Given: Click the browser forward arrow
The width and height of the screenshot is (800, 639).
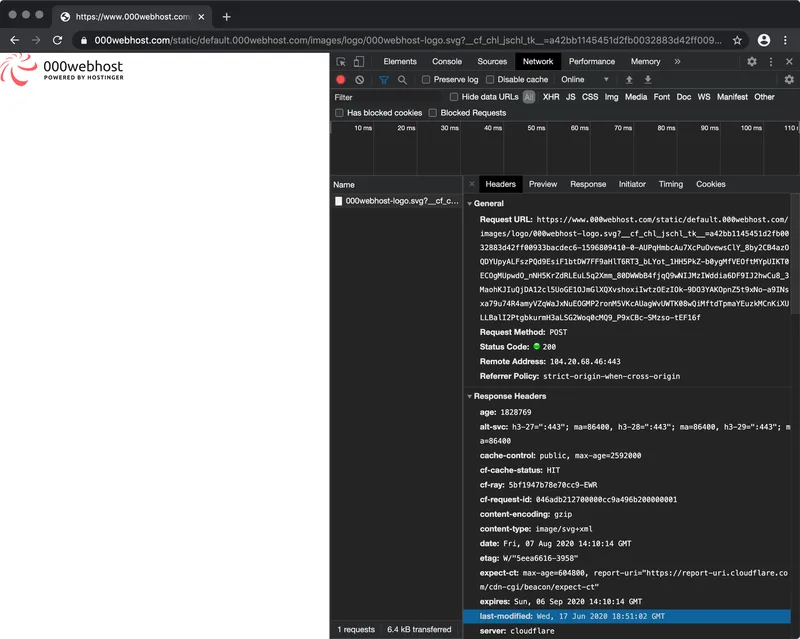Looking at the screenshot, I should [x=36, y=40].
